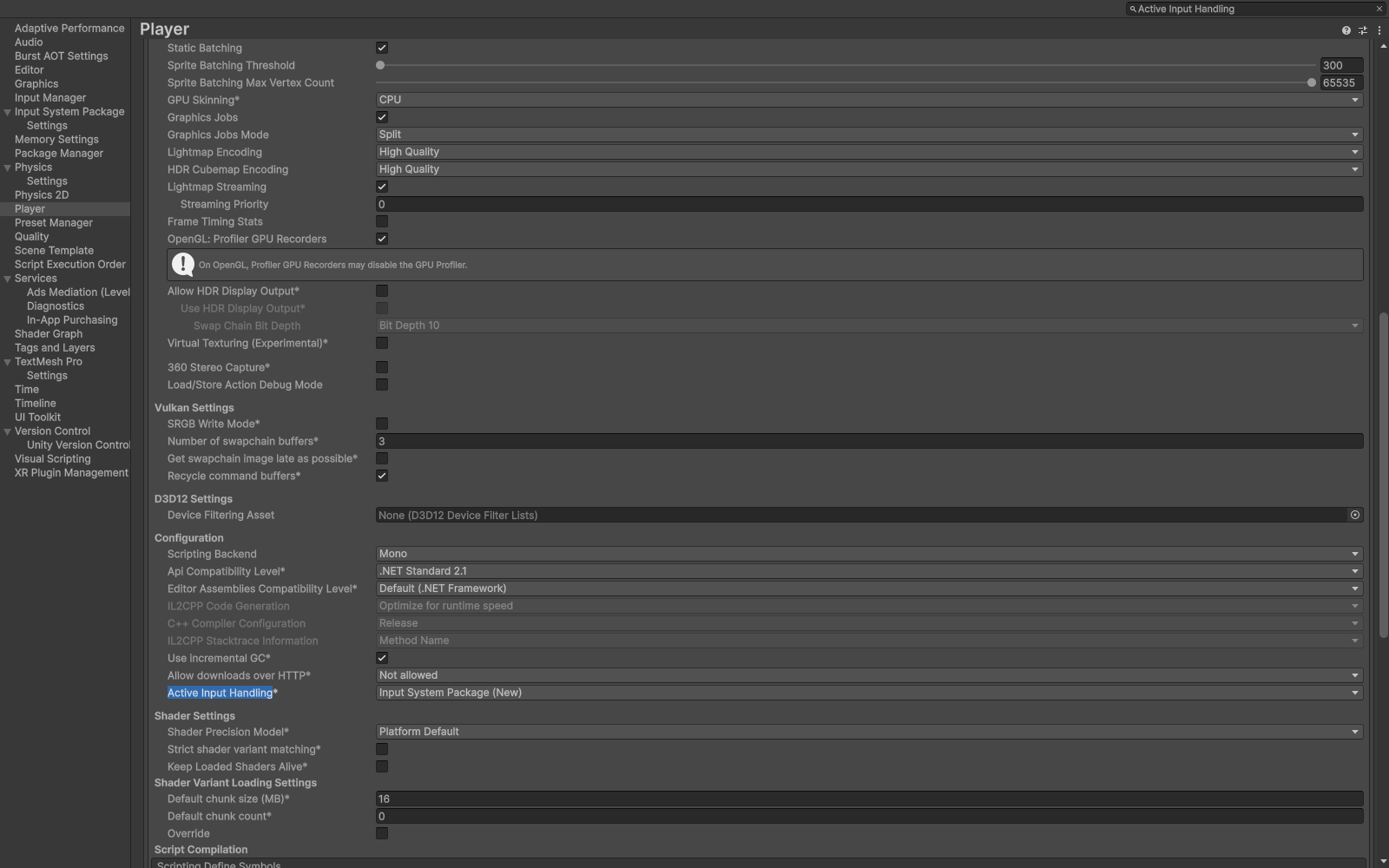Image resolution: width=1389 pixels, height=868 pixels.
Task: Enable Virtual Texturing (Experimental) checkbox
Action: (x=382, y=343)
